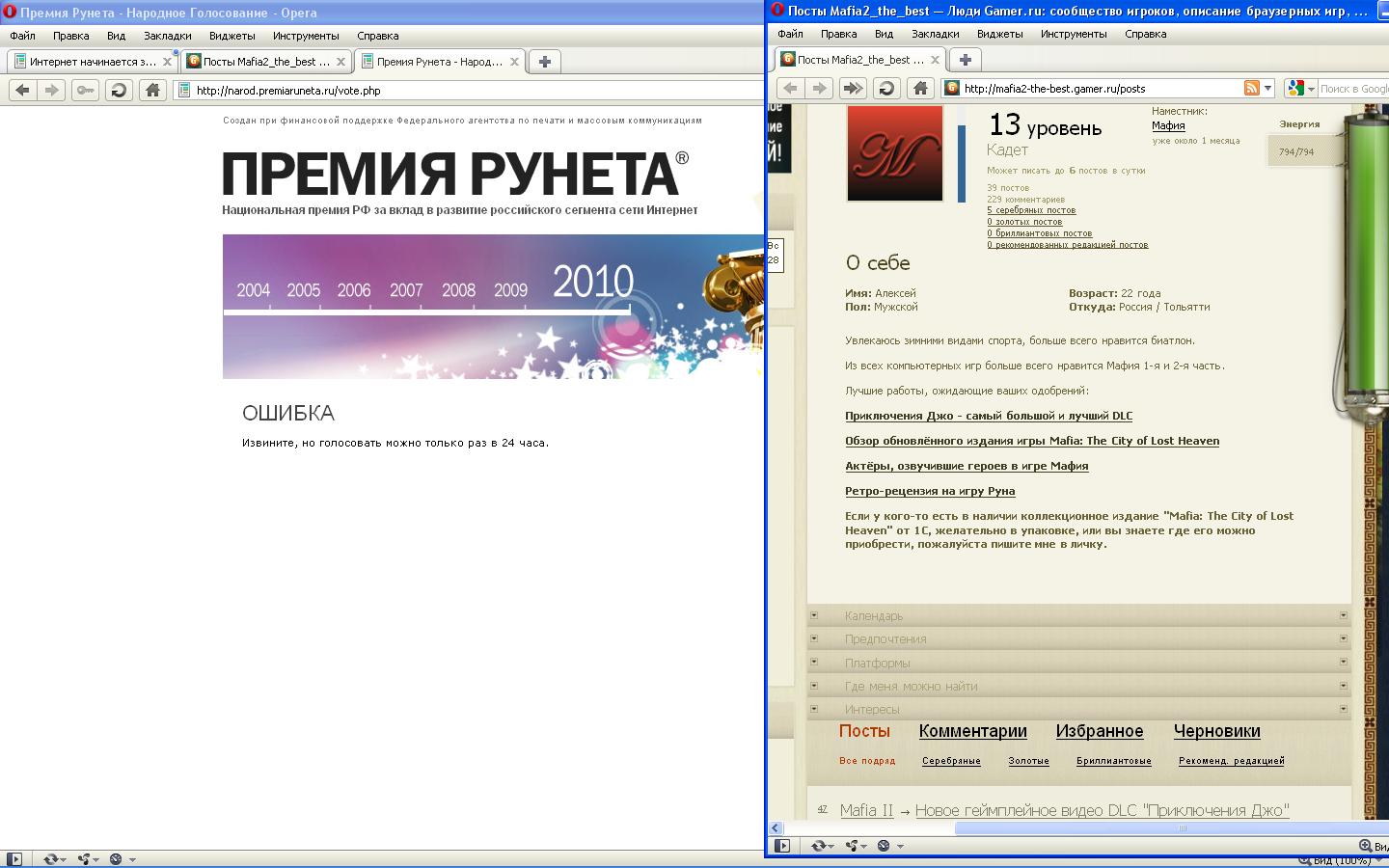
Task: Open 'Приключения Джо - самый большой и лучший DLC' link
Action: coord(989,416)
